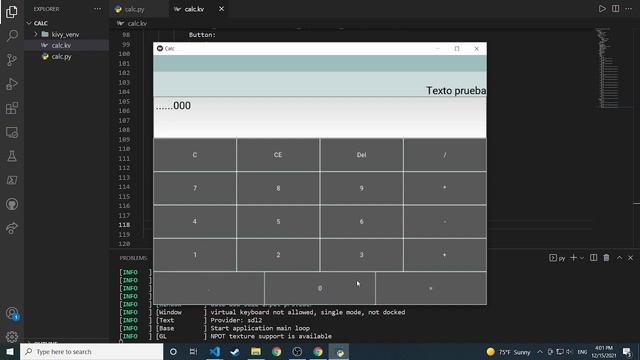640x360 pixels.
Task: Open the Live Share view
Action: click(12, 228)
